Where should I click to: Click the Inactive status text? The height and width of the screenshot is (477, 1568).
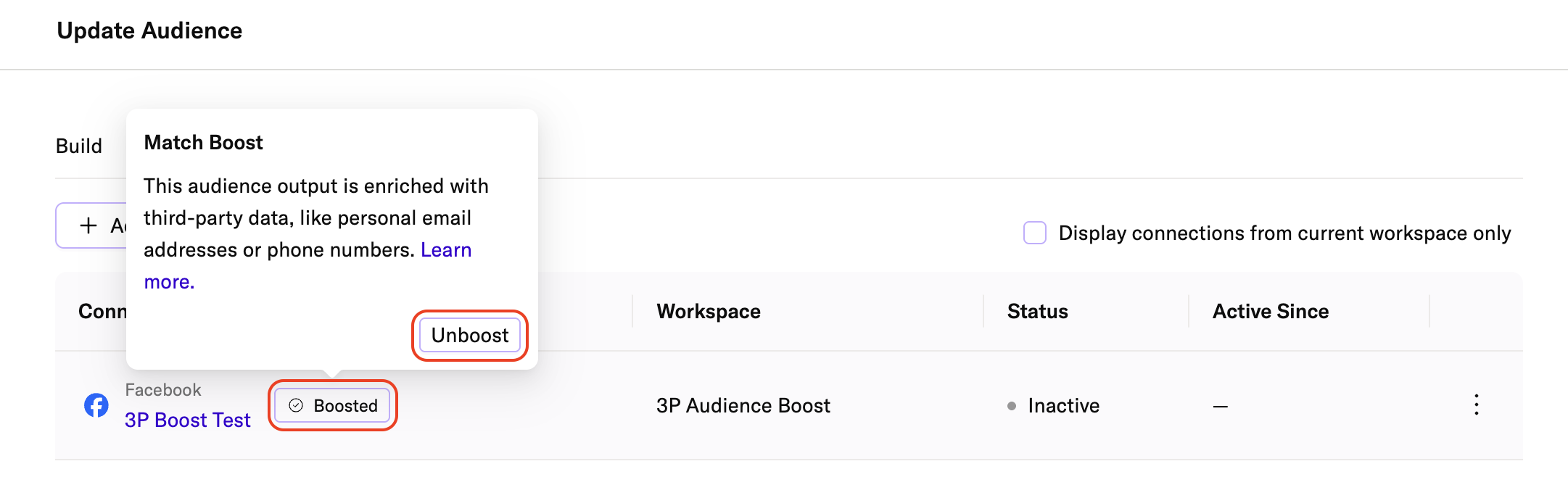coord(1063,406)
